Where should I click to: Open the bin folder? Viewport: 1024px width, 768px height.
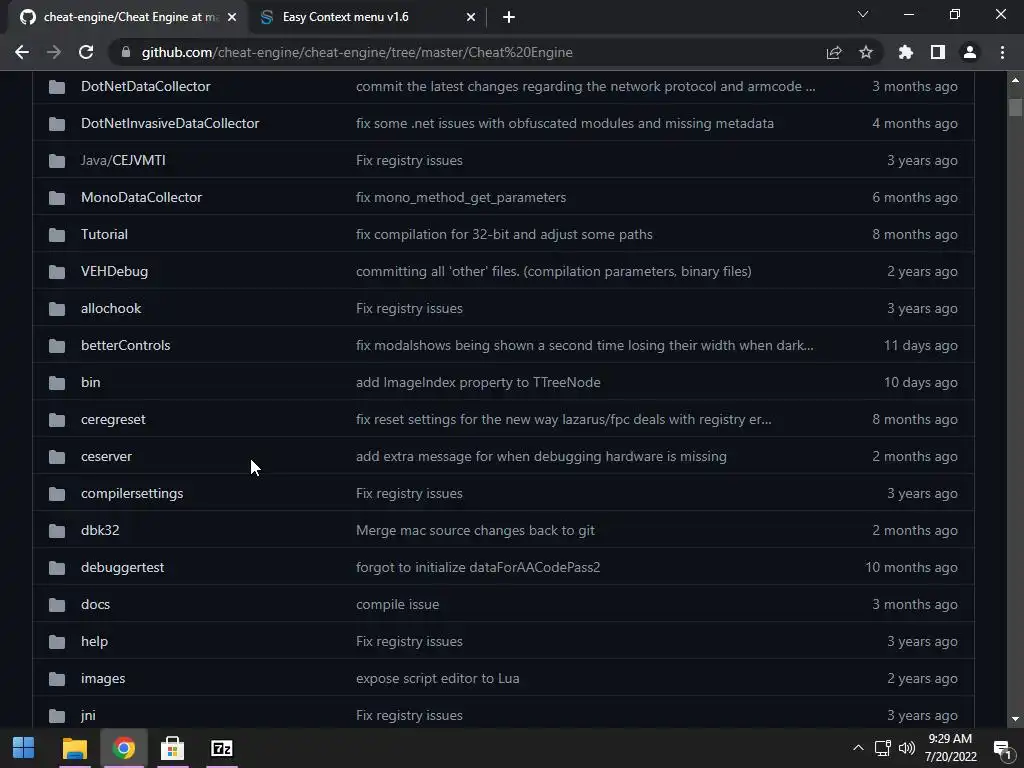tap(91, 382)
